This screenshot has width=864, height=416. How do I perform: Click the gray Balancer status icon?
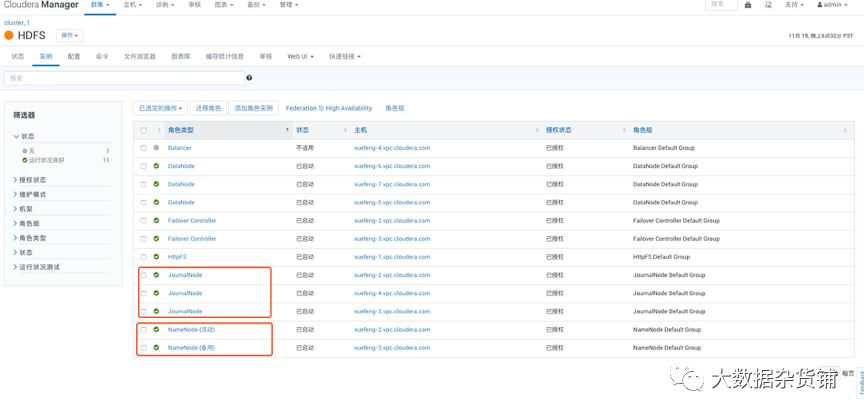click(x=156, y=148)
